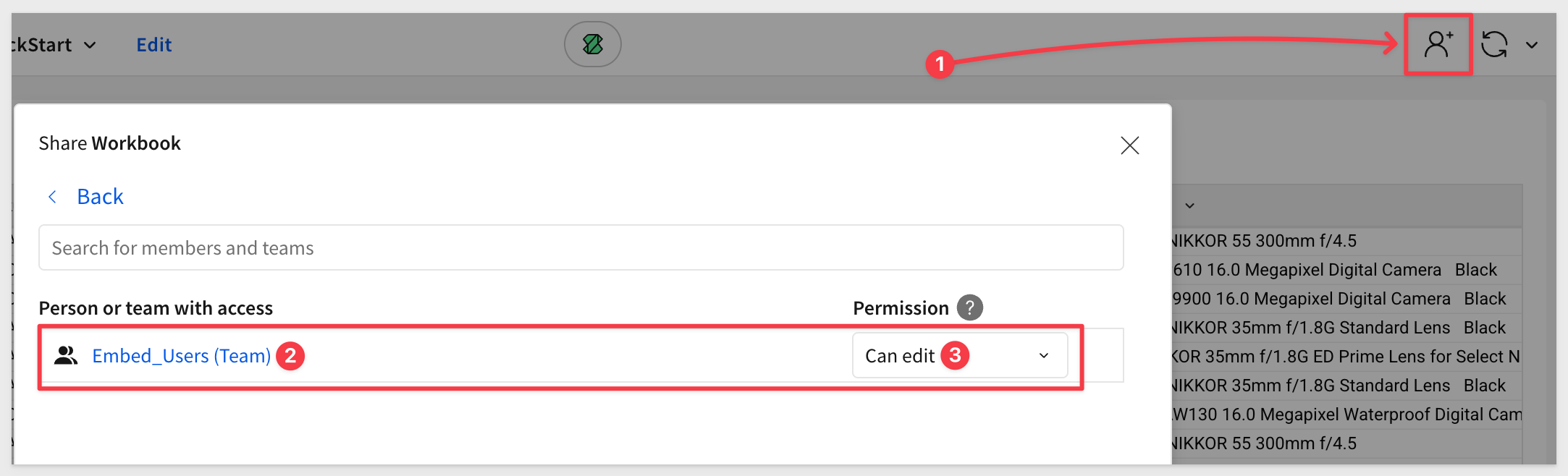The height and width of the screenshot is (476, 1568).
Task: Expand the QuickStart workbook title dropdown
Action: point(90,45)
